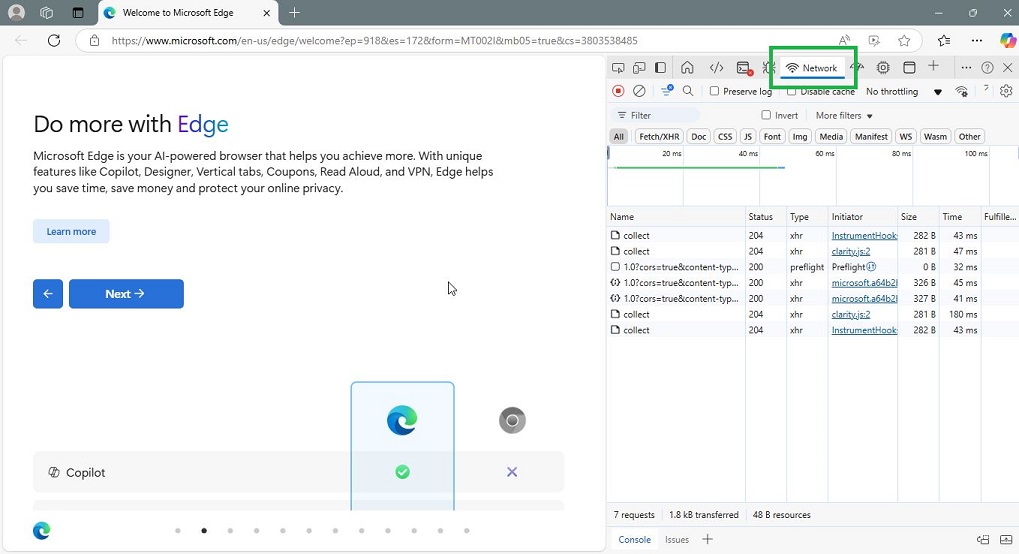
Task: Toggle the Manifest request type filter
Action: [871, 137]
